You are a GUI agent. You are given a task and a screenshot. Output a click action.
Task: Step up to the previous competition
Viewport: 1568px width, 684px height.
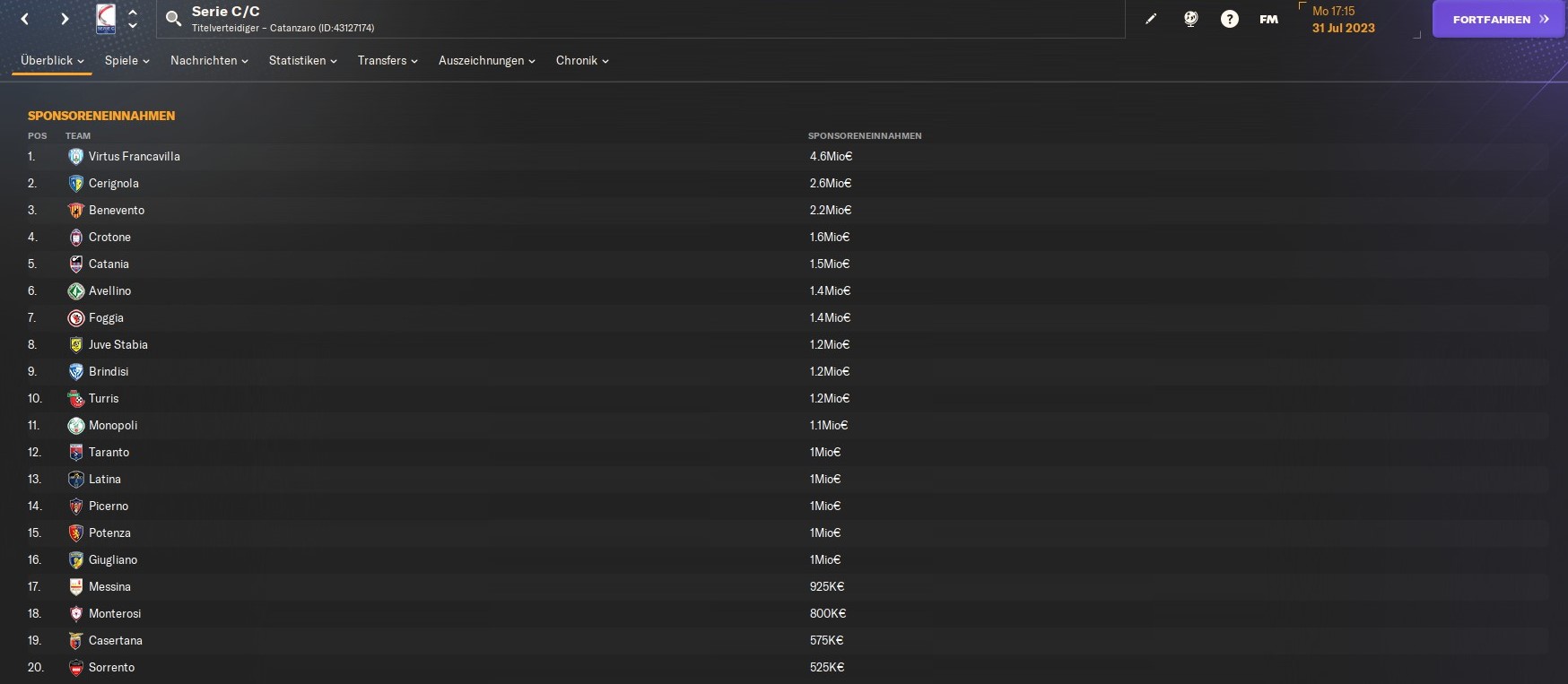[133, 12]
